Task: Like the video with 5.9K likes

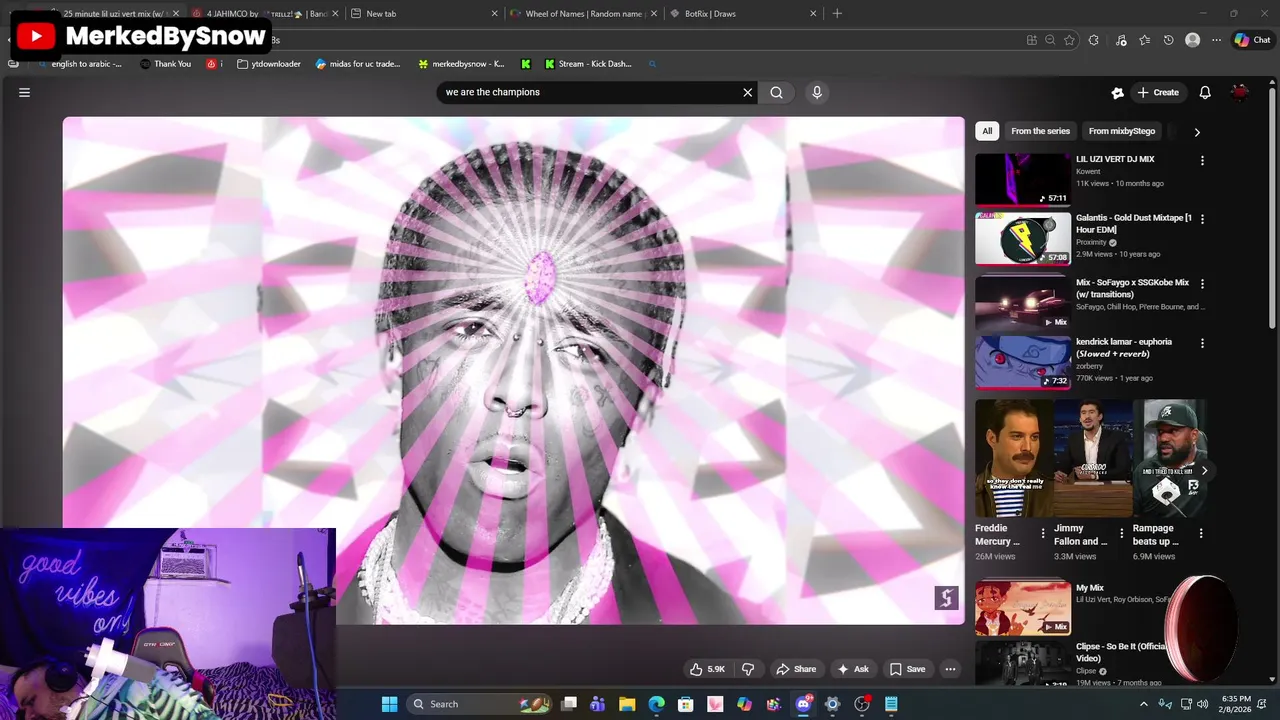Action: [708, 669]
